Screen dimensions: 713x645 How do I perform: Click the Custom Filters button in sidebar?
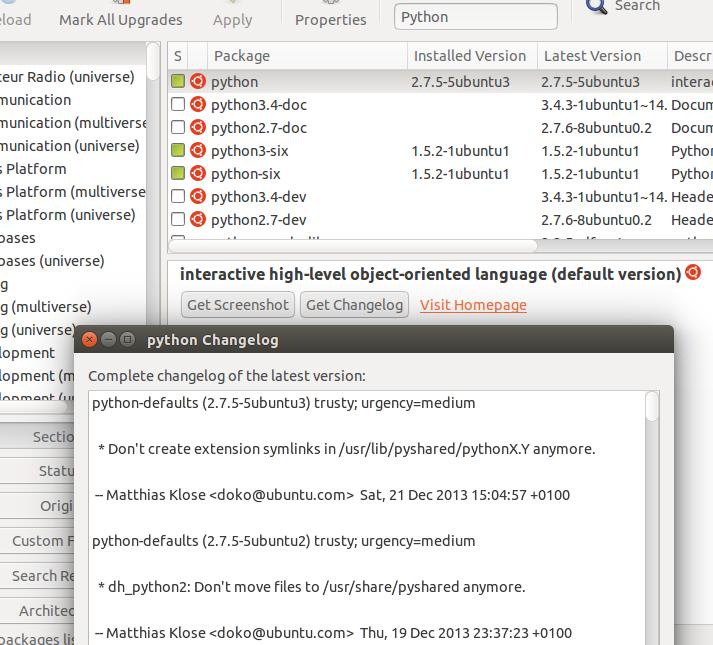tap(37, 540)
